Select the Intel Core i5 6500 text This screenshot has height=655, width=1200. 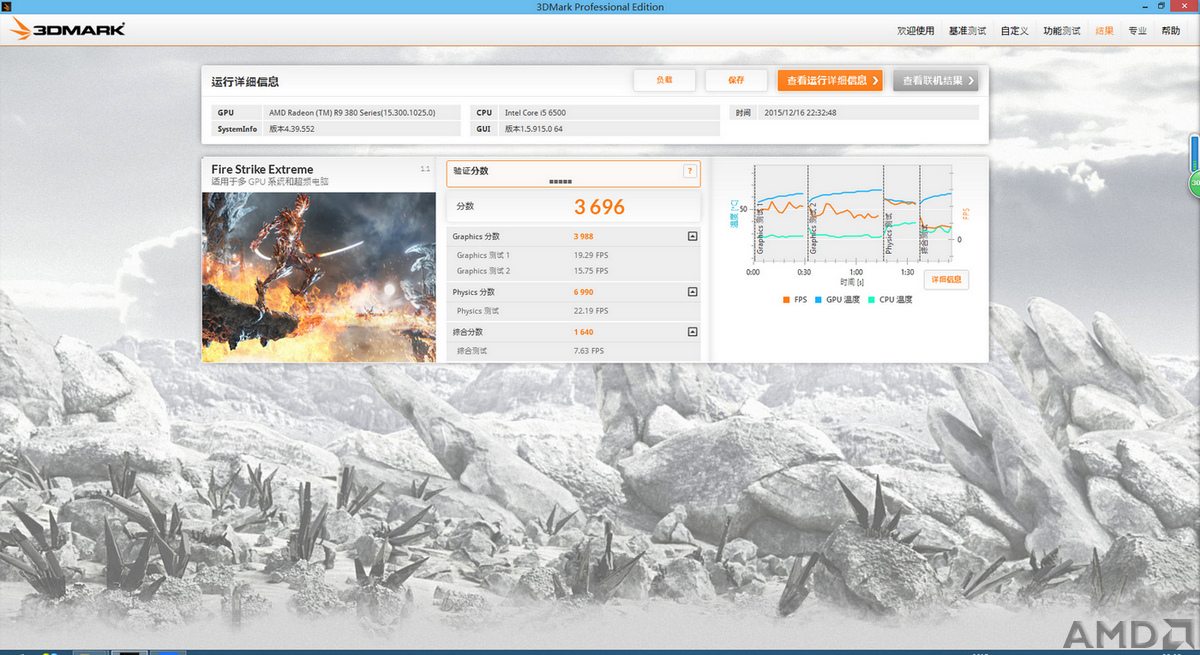point(535,113)
